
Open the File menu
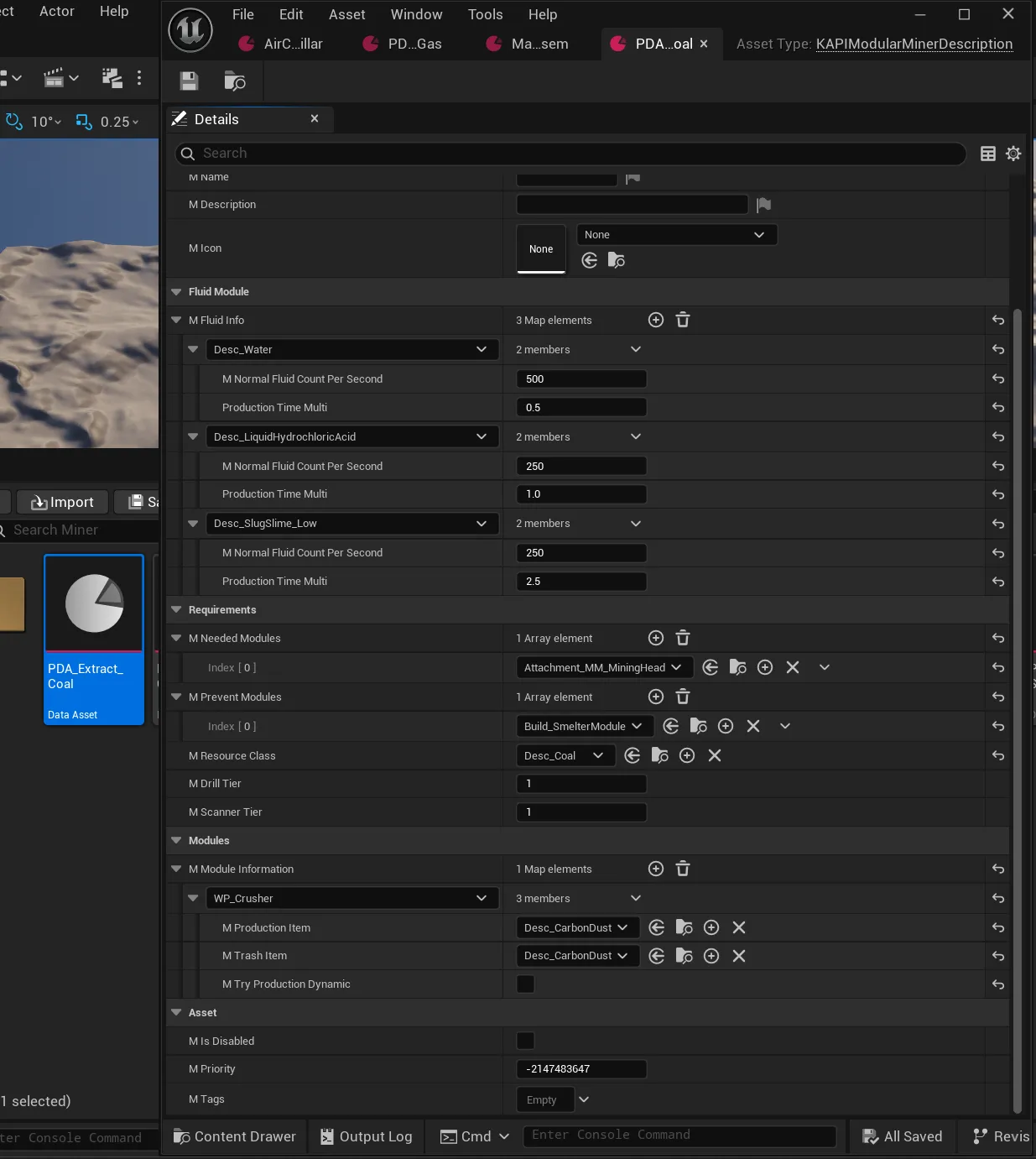click(243, 14)
